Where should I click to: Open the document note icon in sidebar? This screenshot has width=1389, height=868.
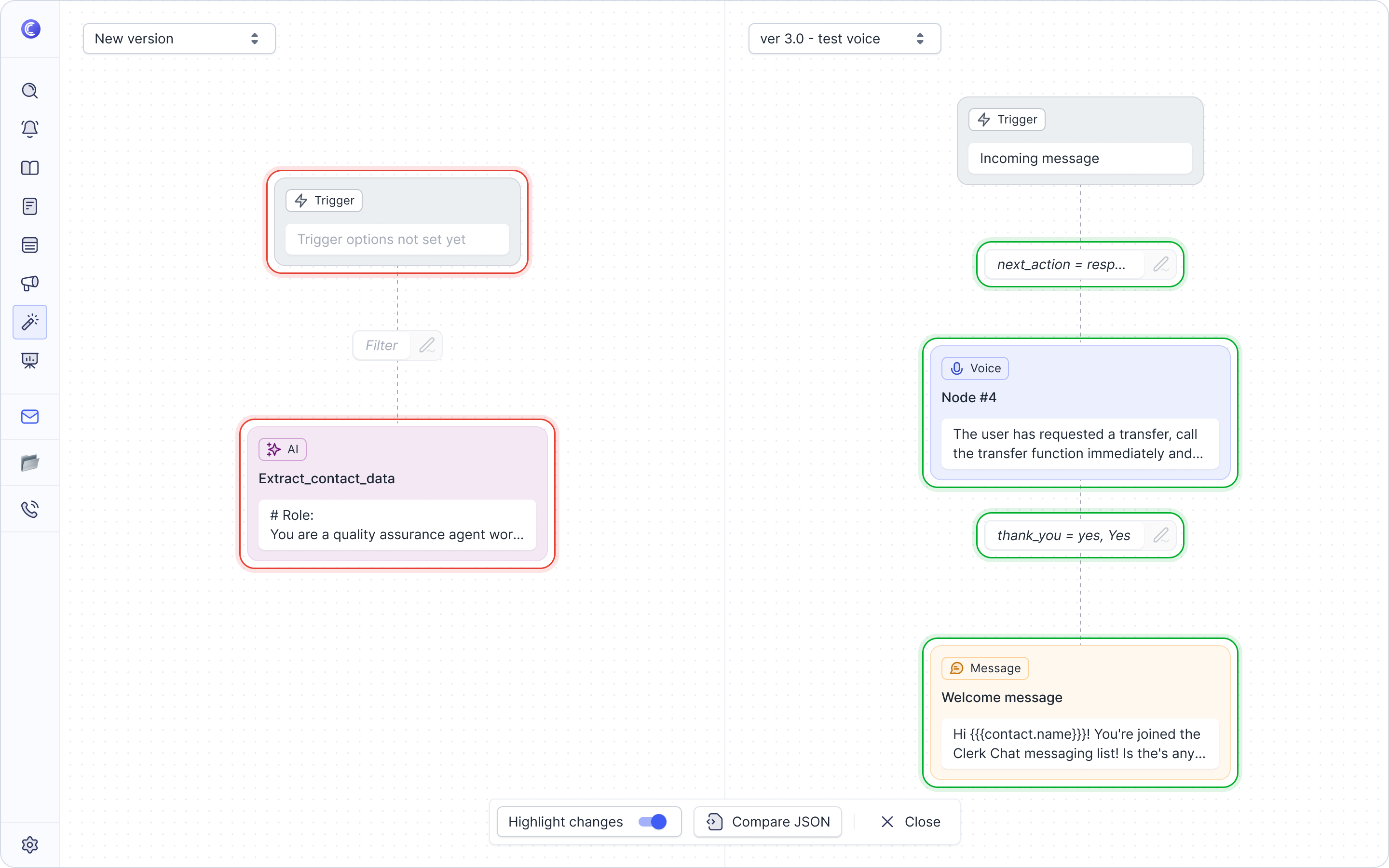(x=30, y=206)
